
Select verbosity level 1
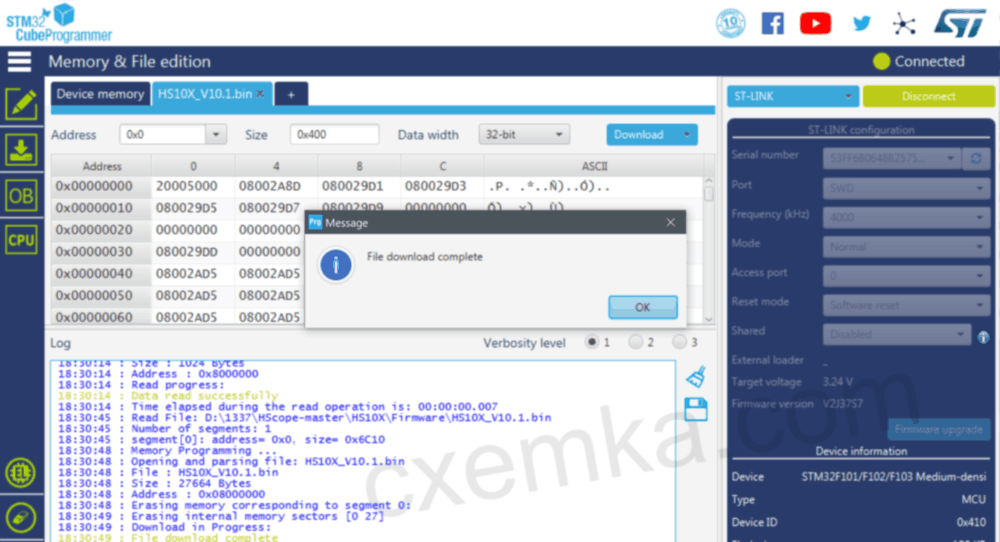click(x=593, y=343)
